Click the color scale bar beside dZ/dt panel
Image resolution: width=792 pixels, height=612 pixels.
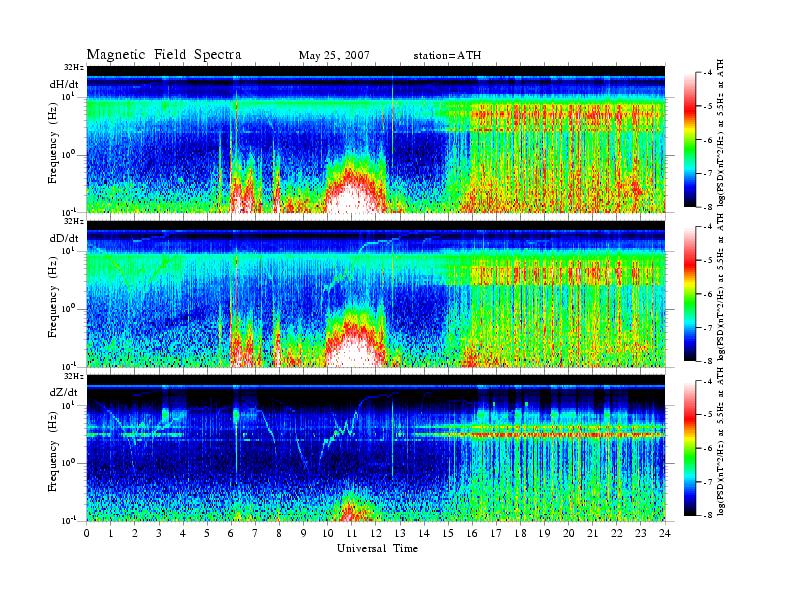690,448
